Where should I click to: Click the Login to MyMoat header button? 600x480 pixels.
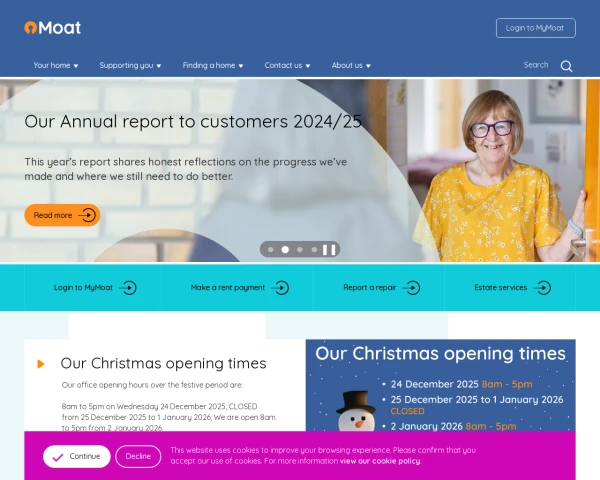[536, 28]
